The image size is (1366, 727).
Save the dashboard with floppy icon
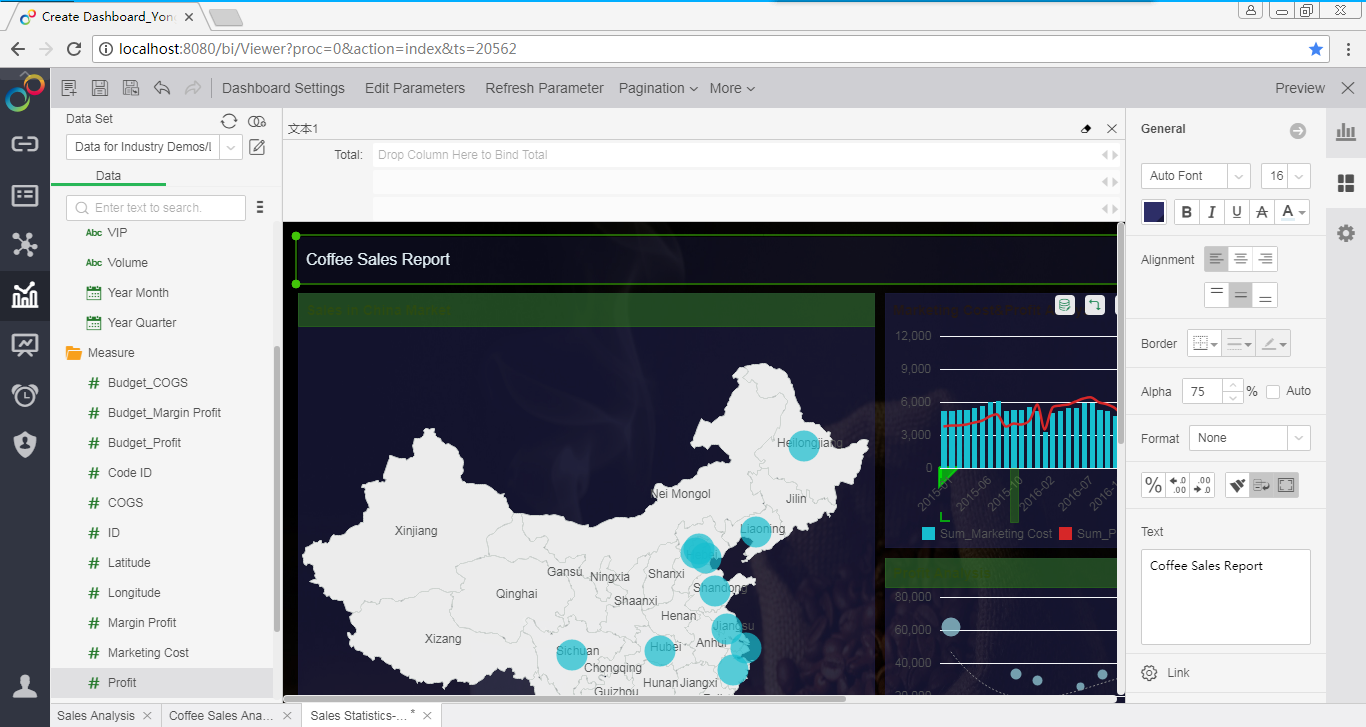[100, 88]
